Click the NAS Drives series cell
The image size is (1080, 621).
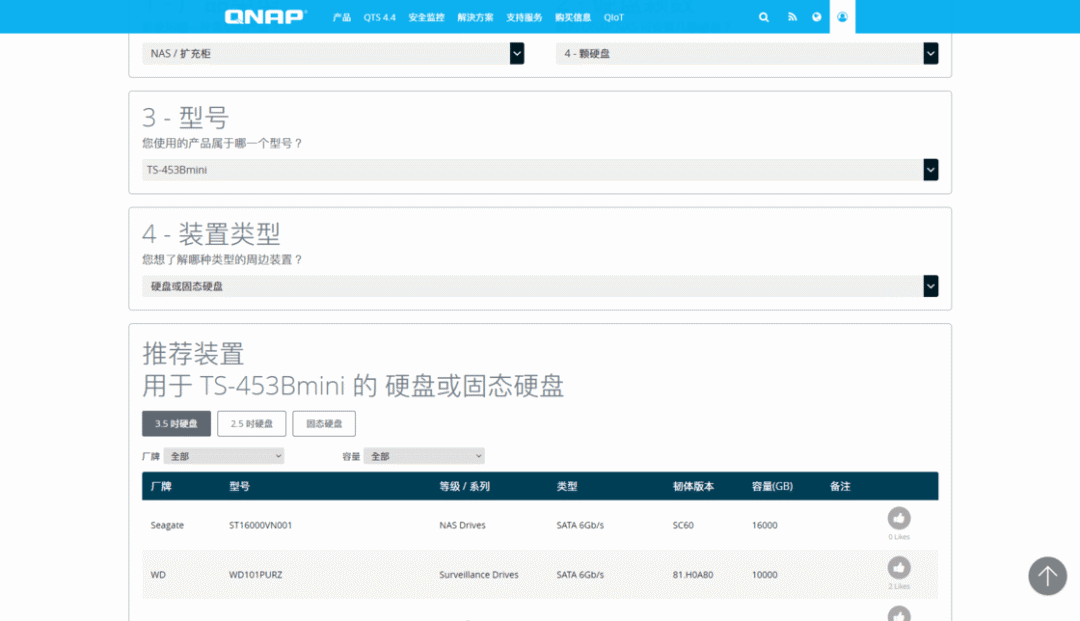pyautogui.click(x=462, y=525)
